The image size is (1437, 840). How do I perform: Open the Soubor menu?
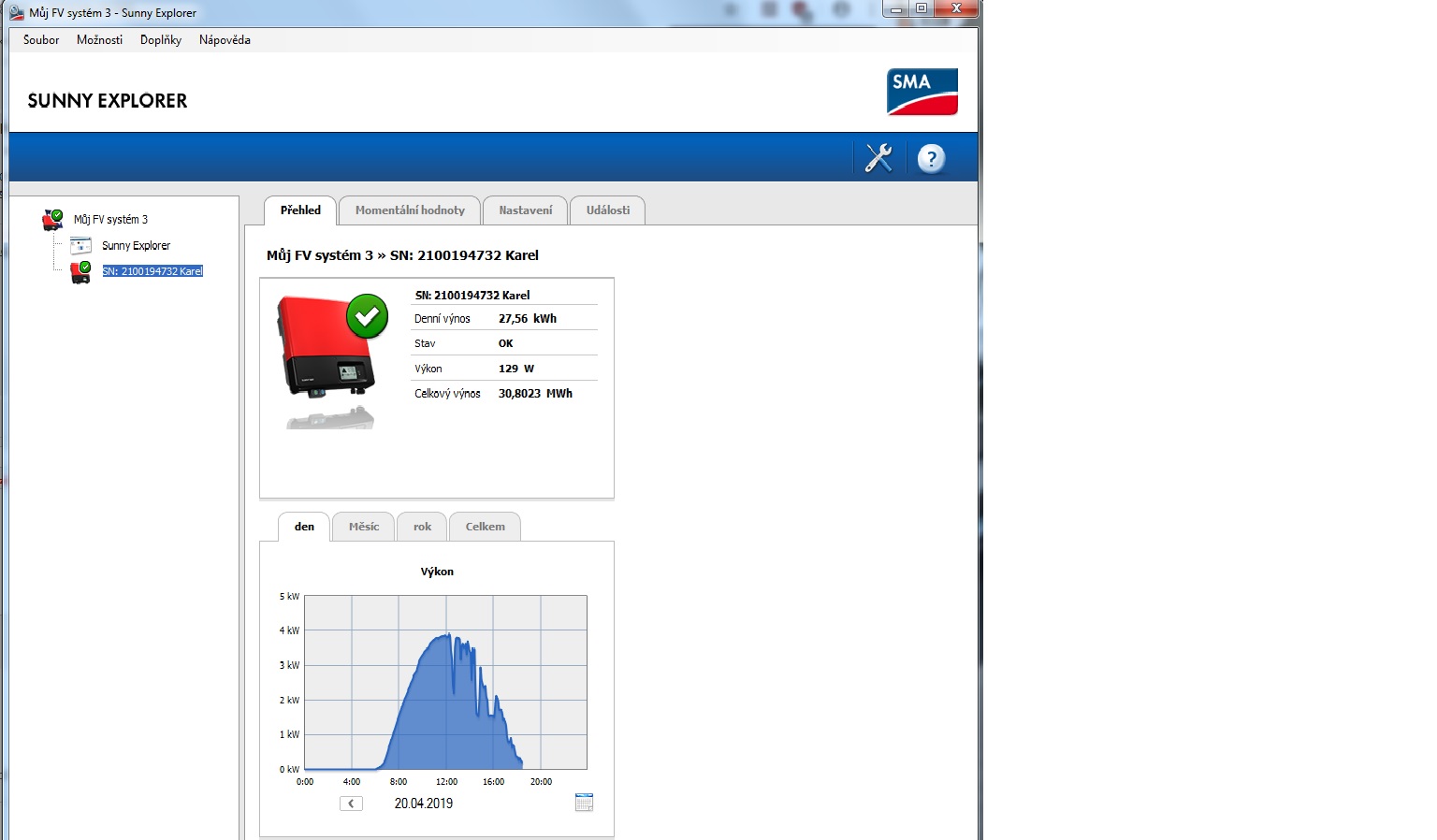coord(41,40)
